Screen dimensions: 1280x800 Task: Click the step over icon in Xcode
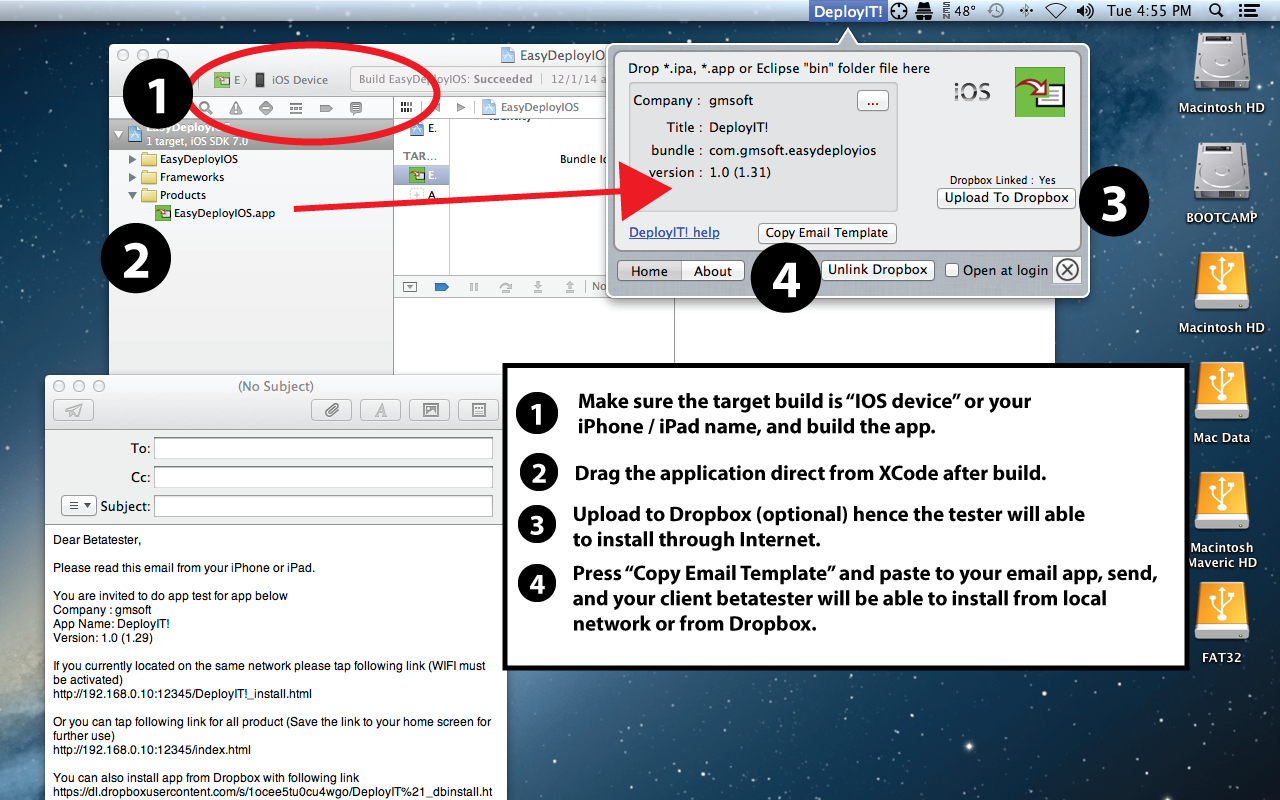pyautogui.click(x=505, y=287)
